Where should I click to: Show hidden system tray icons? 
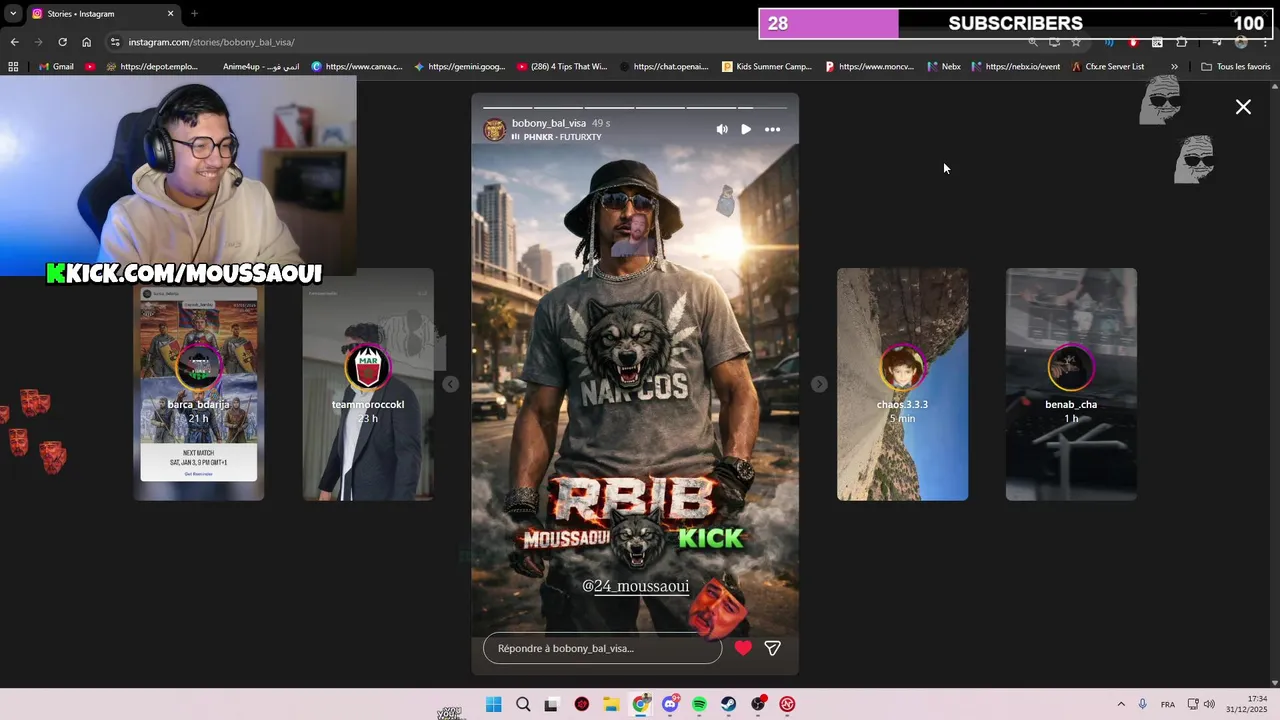pyautogui.click(x=1121, y=704)
